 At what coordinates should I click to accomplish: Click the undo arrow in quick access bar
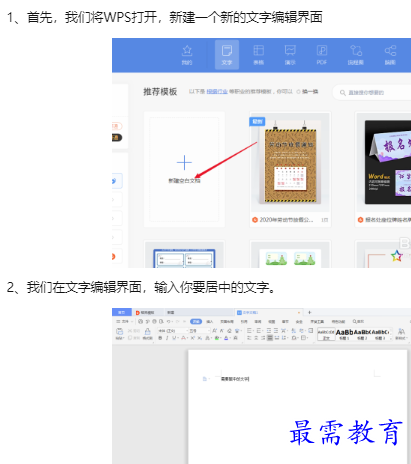point(169,321)
